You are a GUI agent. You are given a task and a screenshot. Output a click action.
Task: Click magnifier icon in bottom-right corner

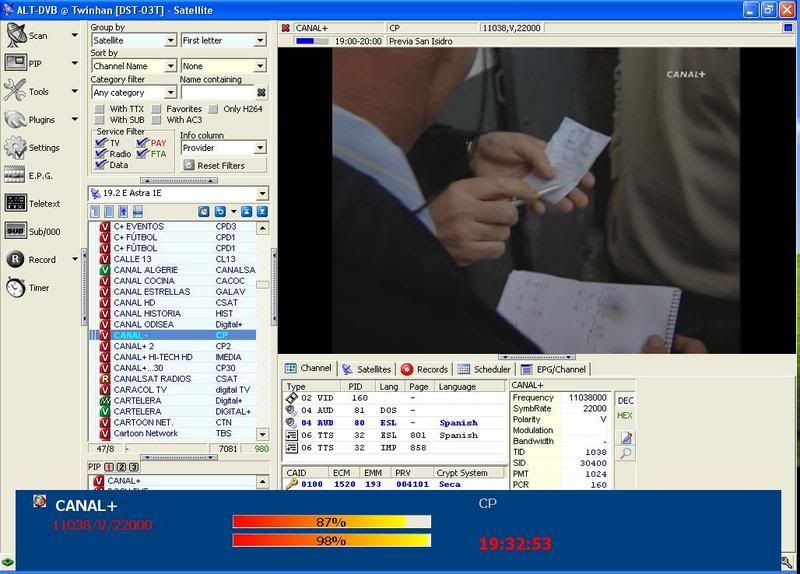[787, 562]
